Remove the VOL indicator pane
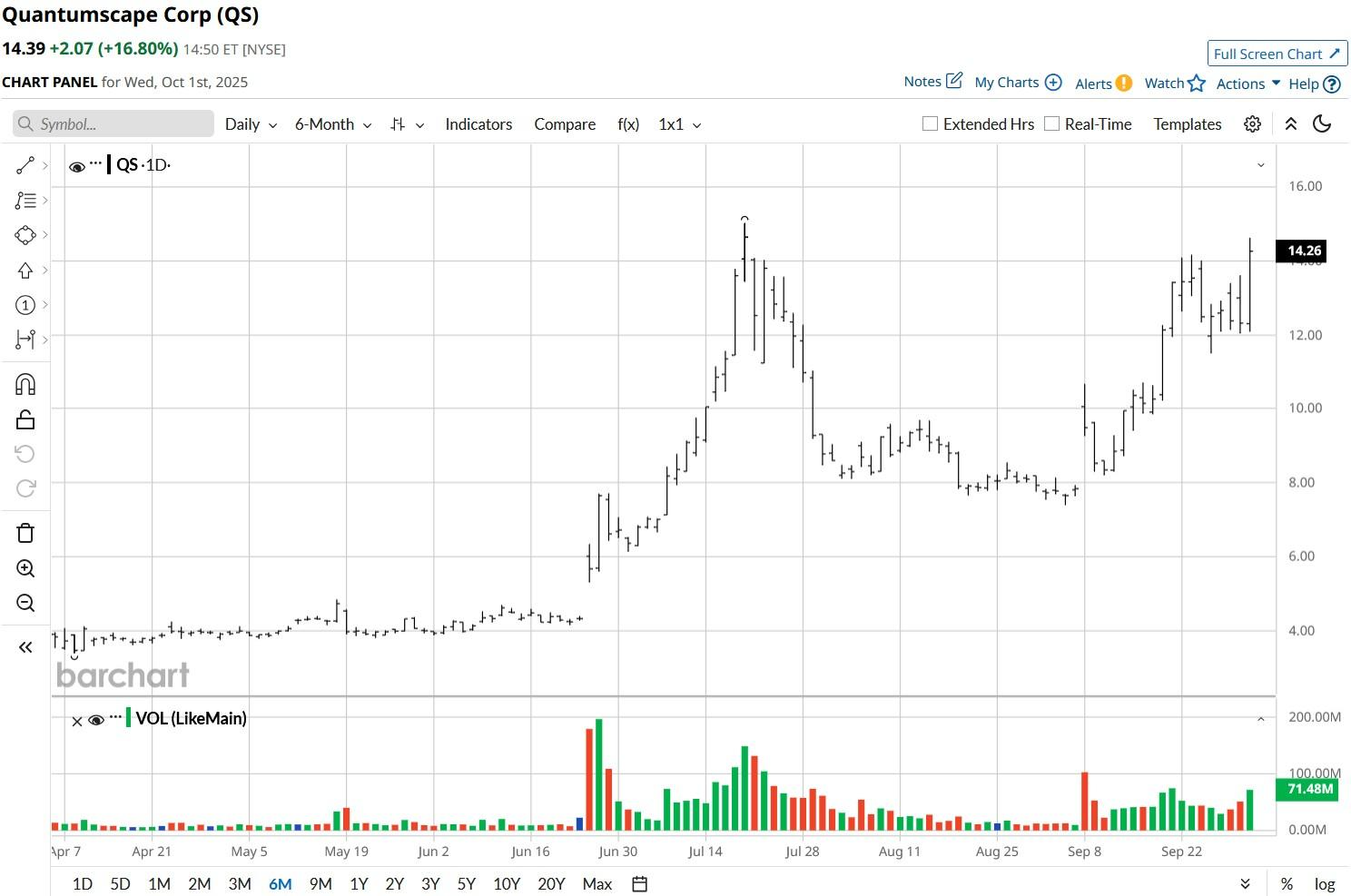The height and width of the screenshot is (896, 1351). point(77,722)
